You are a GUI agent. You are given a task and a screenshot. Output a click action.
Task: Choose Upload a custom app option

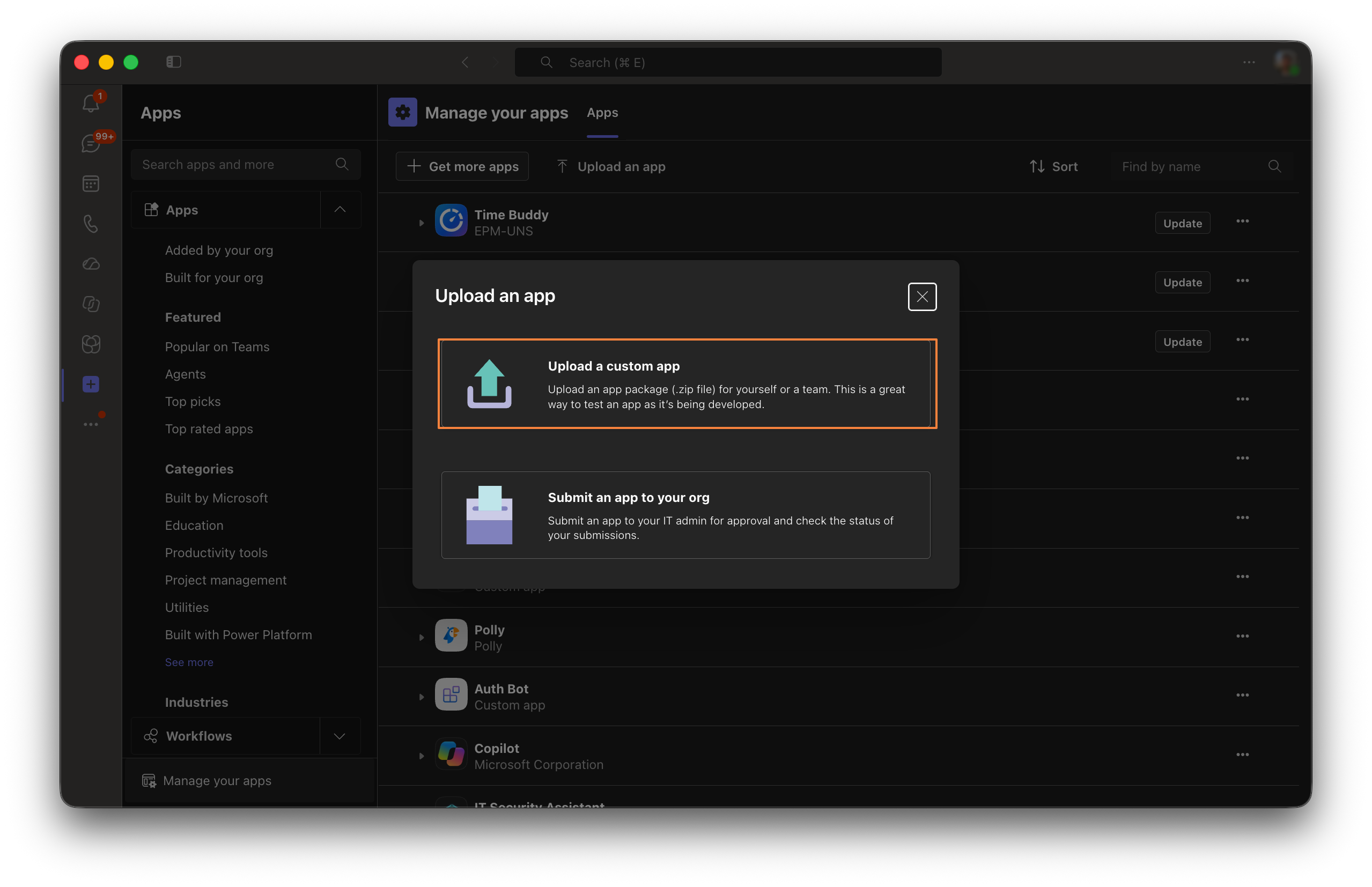tap(687, 383)
